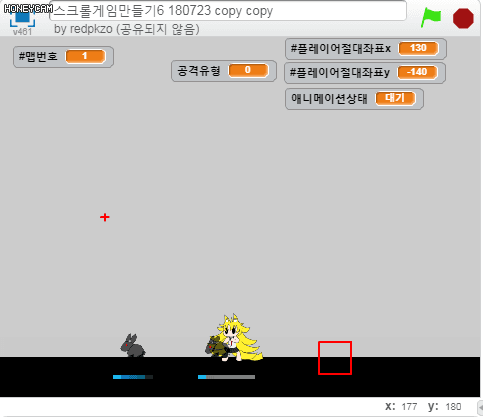
Task: Click the 'by redpkzo' author text
Action: (x=83, y=29)
